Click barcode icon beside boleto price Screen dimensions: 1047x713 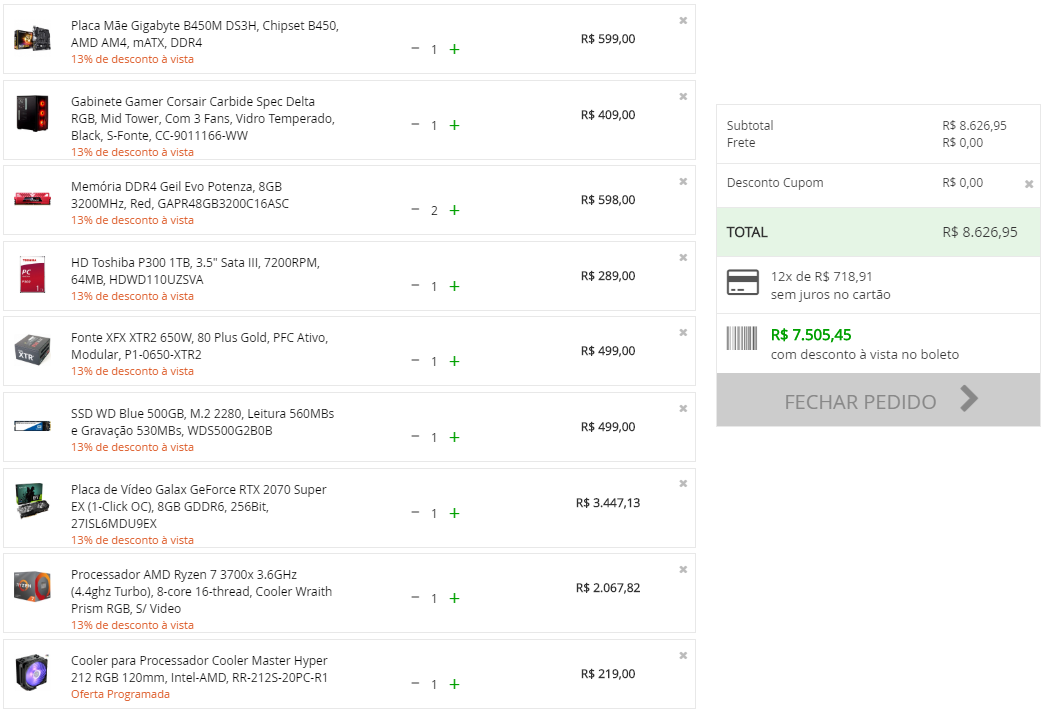coord(742,338)
